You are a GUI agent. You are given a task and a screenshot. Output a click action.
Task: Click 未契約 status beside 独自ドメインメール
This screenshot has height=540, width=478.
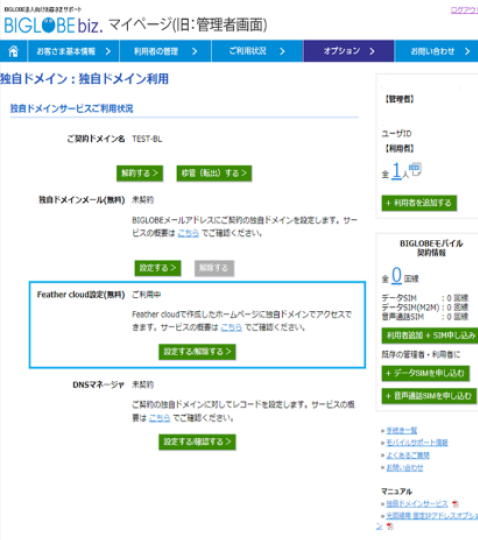click(x=143, y=200)
